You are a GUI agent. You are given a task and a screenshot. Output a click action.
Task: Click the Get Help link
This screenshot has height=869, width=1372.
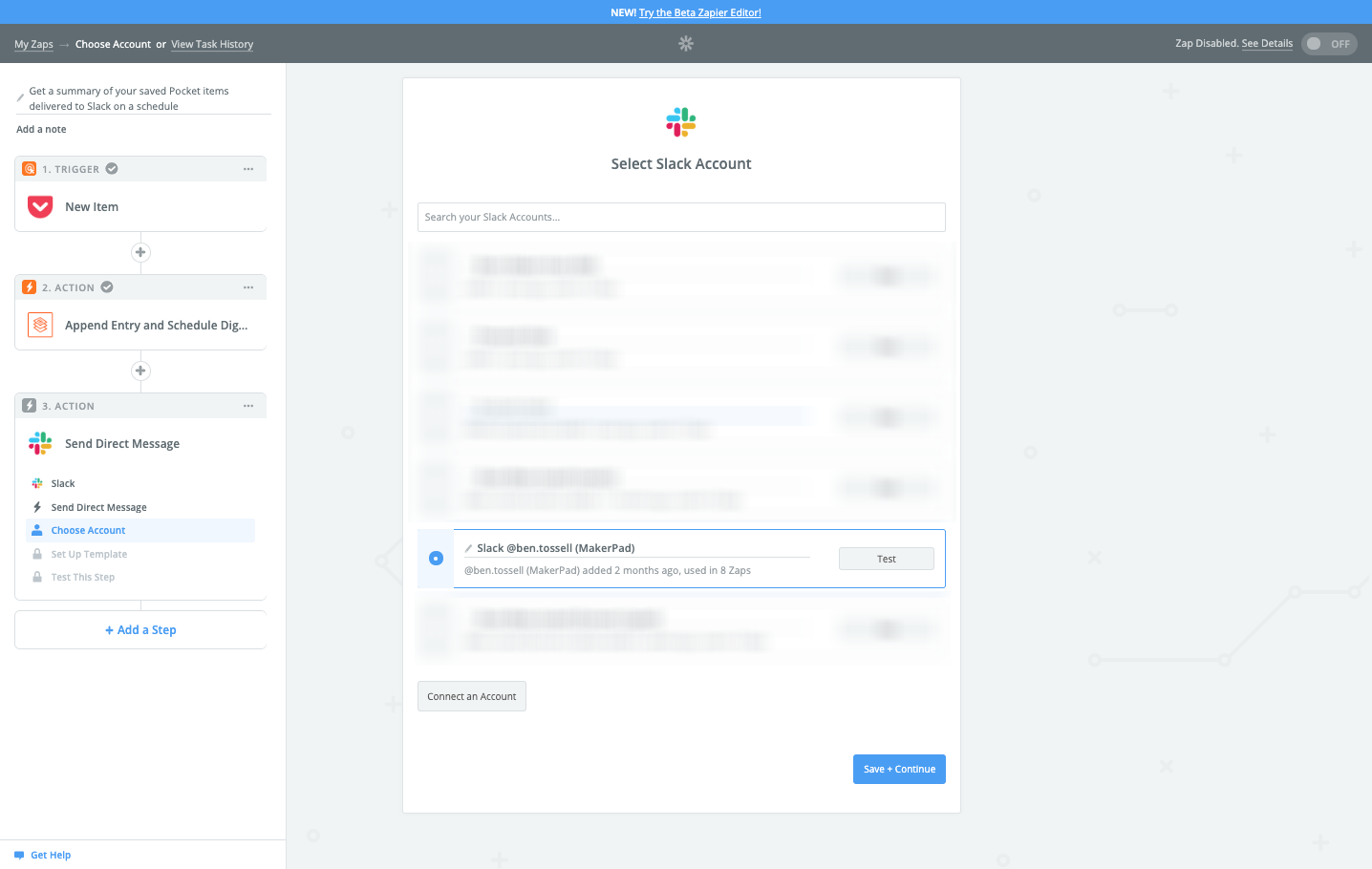pyautogui.click(x=51, y=856)
